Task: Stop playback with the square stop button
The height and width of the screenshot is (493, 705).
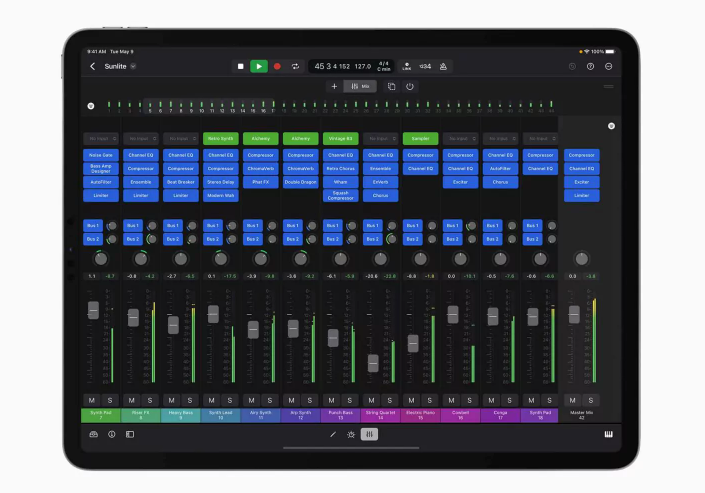Action: pyautogui.click(x=241, y=67)
